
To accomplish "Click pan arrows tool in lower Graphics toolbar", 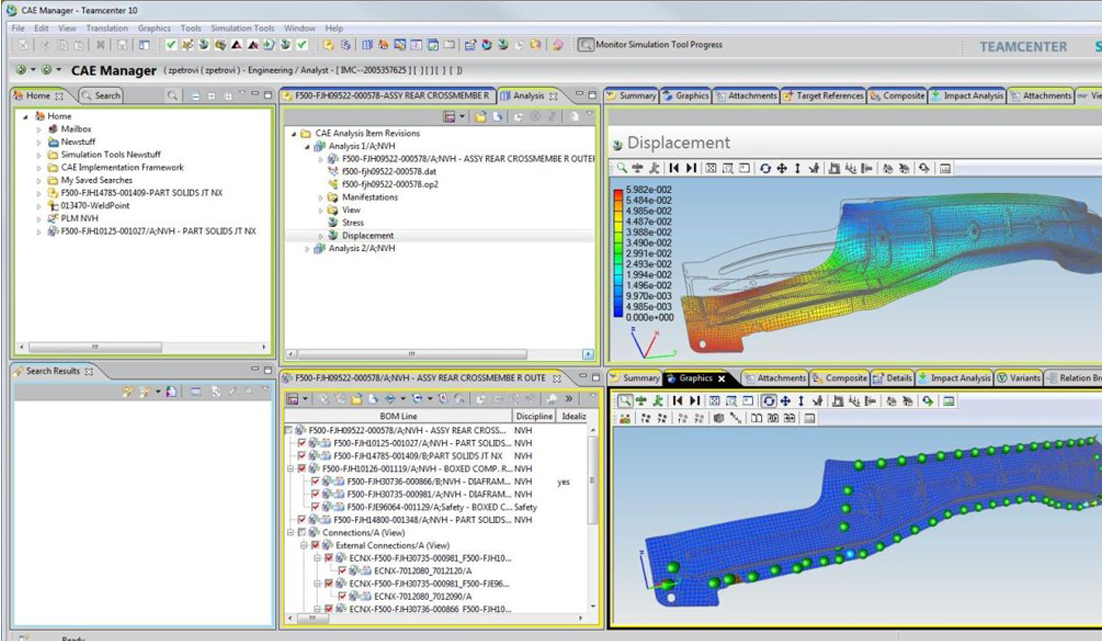I will pyautogui.click(x=785, y=401).
